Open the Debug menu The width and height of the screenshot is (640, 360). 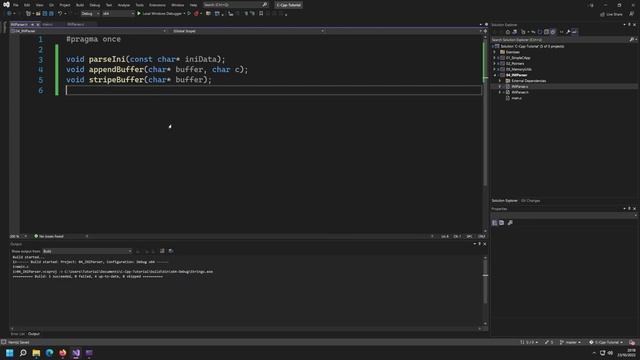pyautogui.click(x=95, y=5)
